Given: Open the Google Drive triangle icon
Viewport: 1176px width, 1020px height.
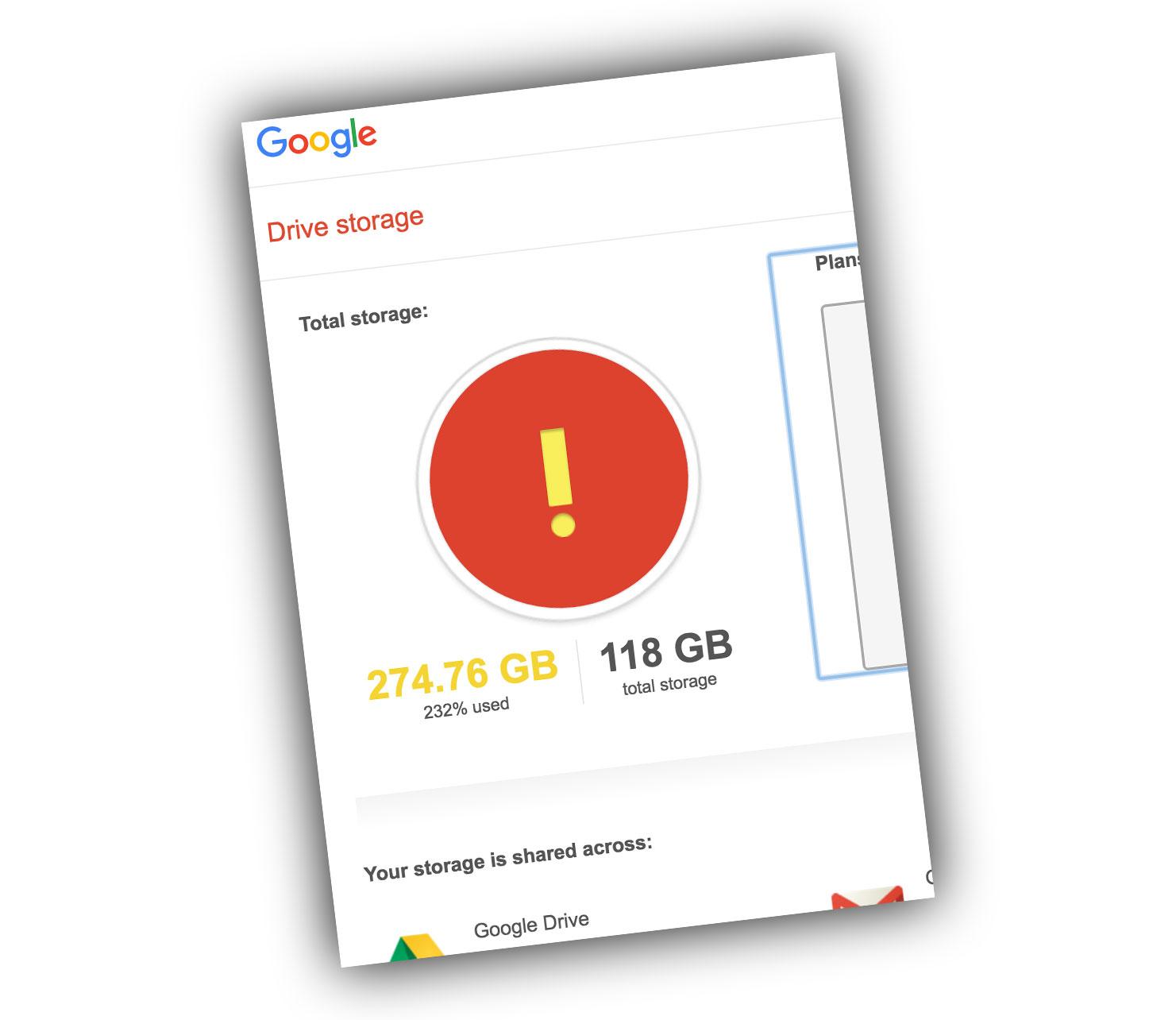Looking at the screenshot, I should pos(417,948).
